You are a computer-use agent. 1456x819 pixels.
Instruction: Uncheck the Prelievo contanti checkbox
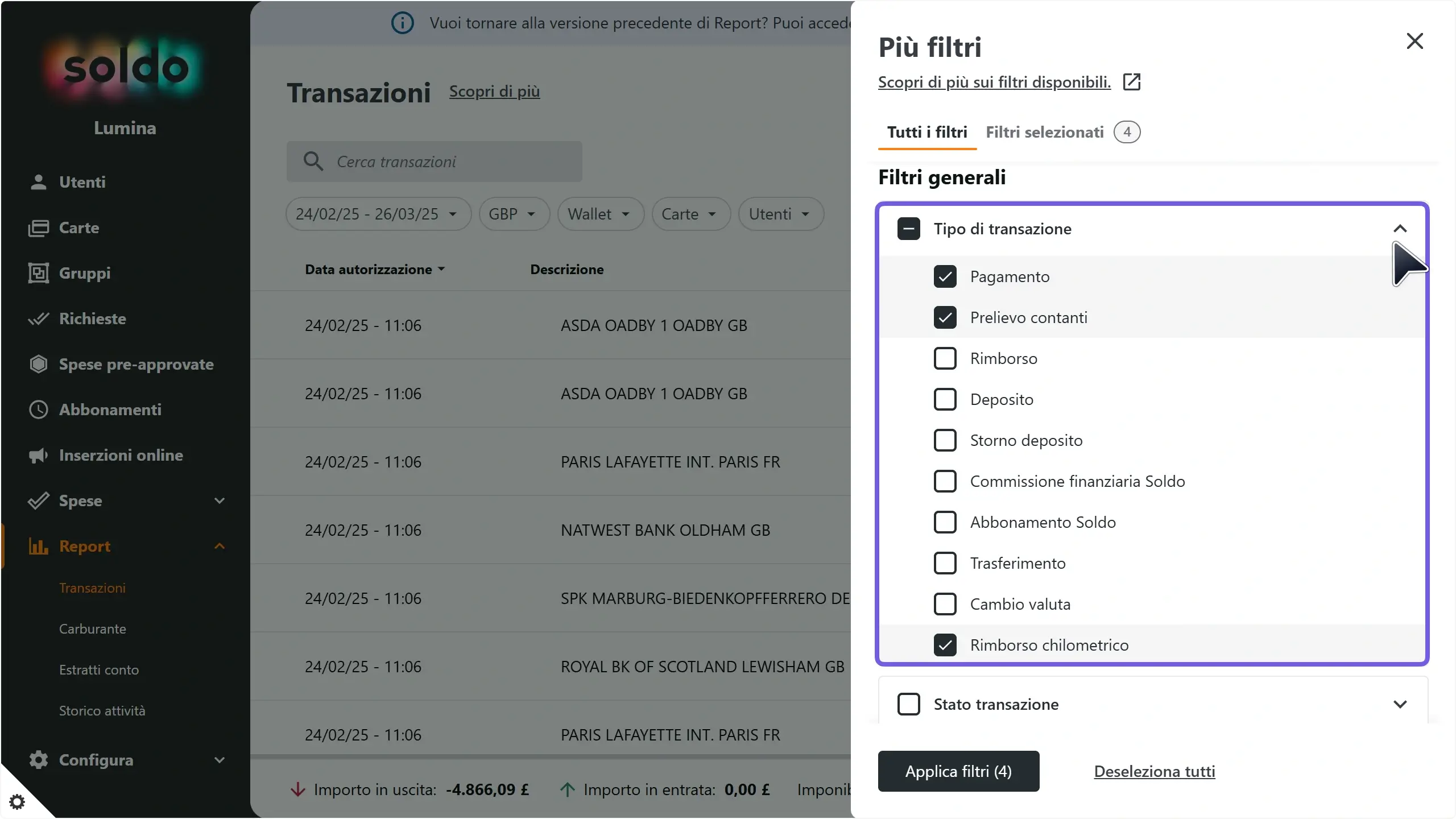[x=945, y=317]
